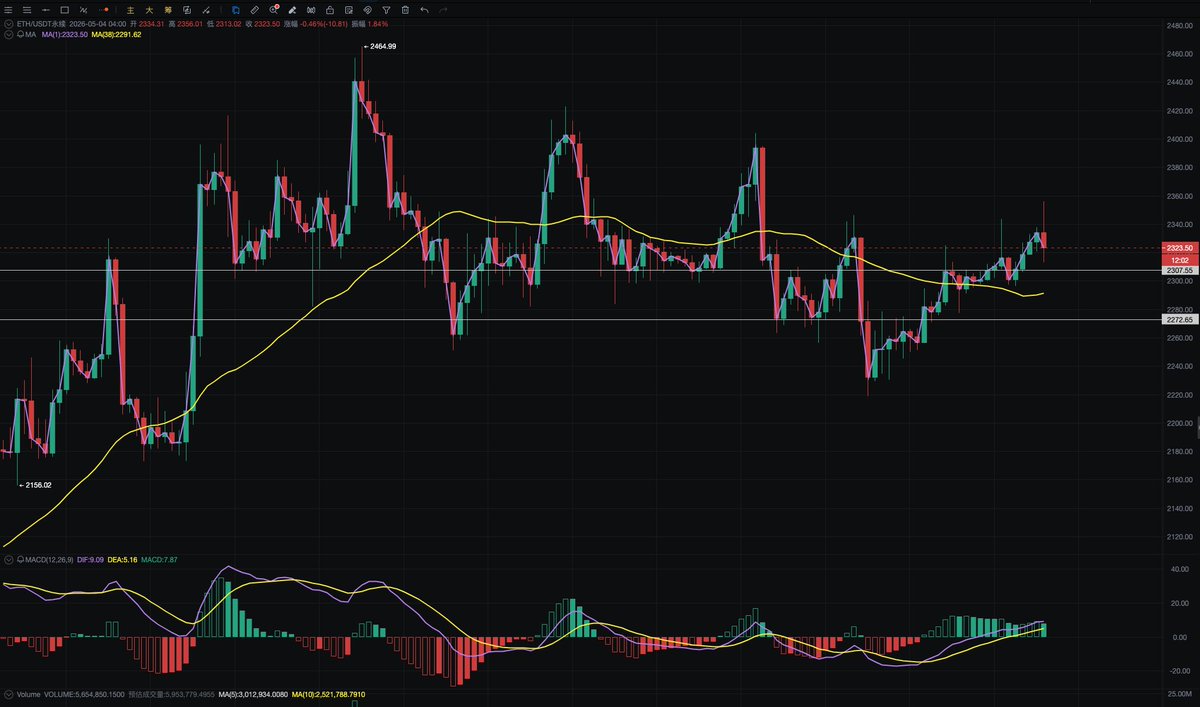Select the ruler measure tool
Viewport: 1200px width, 707px height.
255,9
